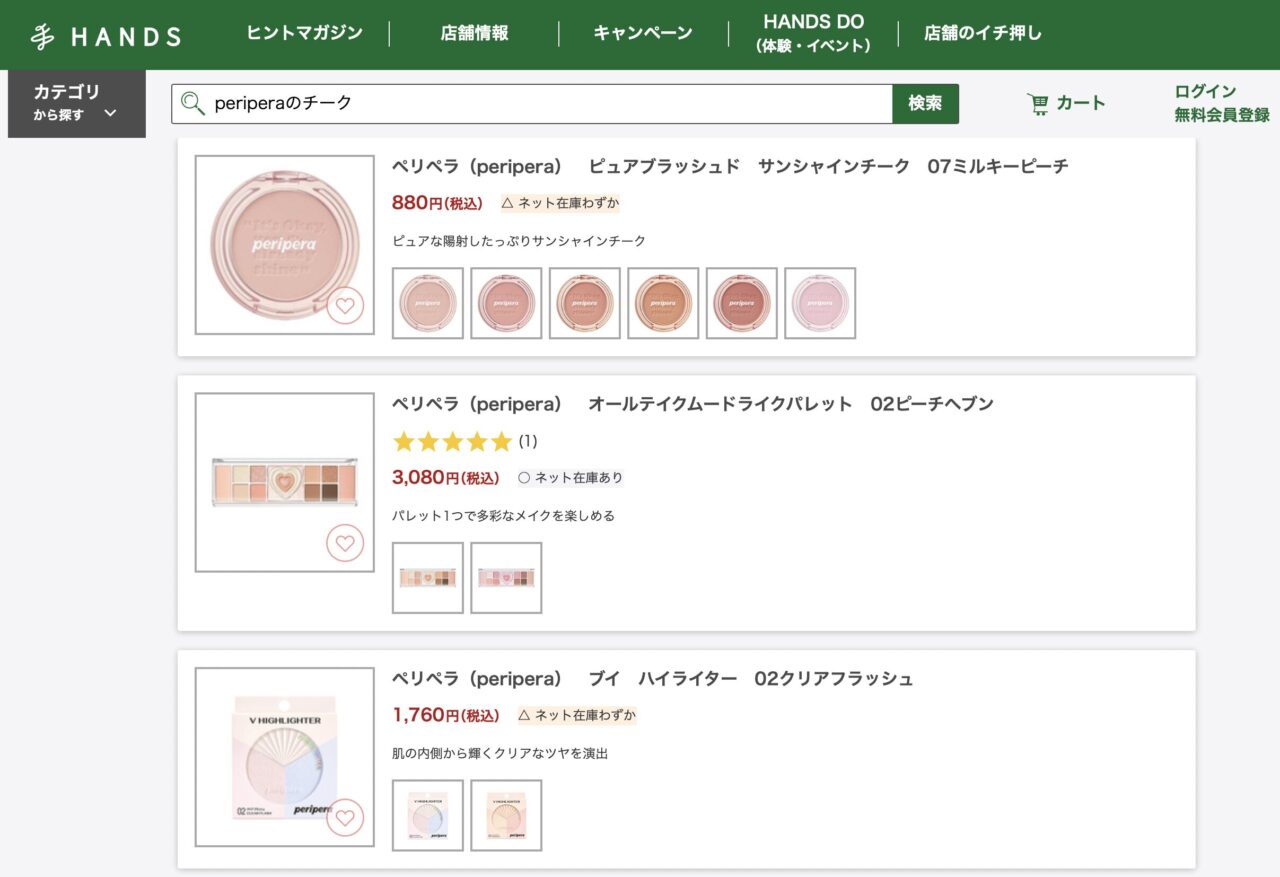This screenshot has width=1280, height=877.
Task: Favorite the ミルキーピーチ cheek with heart icon
Action: tap(345, 306)
